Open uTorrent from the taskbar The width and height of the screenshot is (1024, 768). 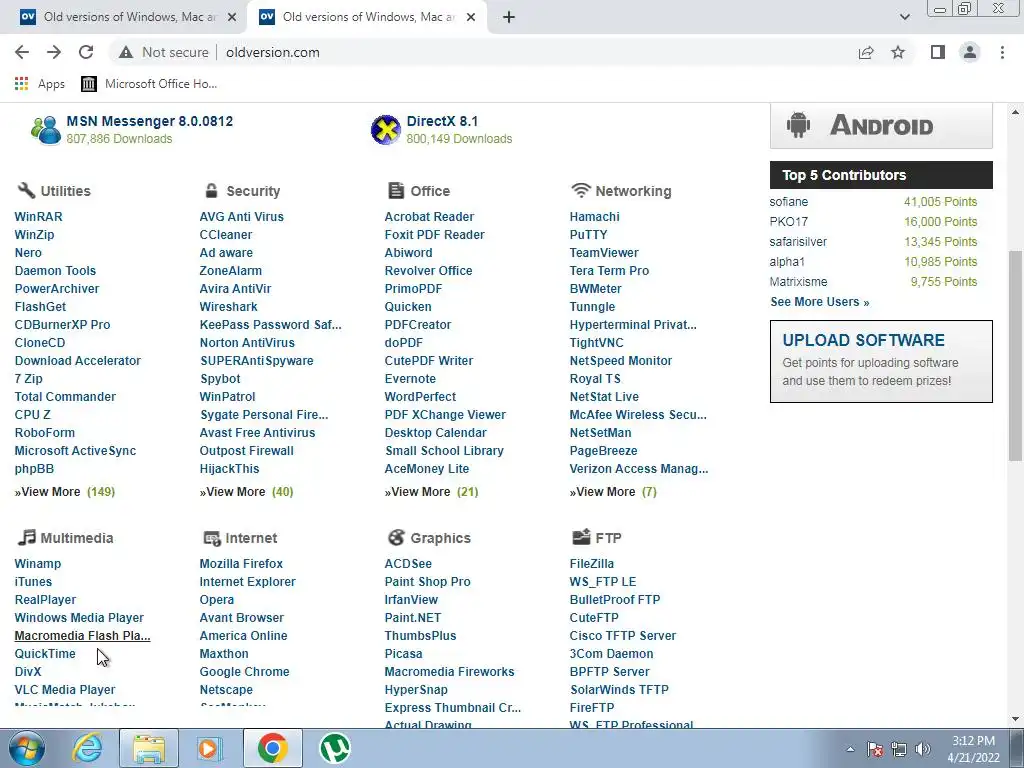pyautogui.click(x=335, y=748)
